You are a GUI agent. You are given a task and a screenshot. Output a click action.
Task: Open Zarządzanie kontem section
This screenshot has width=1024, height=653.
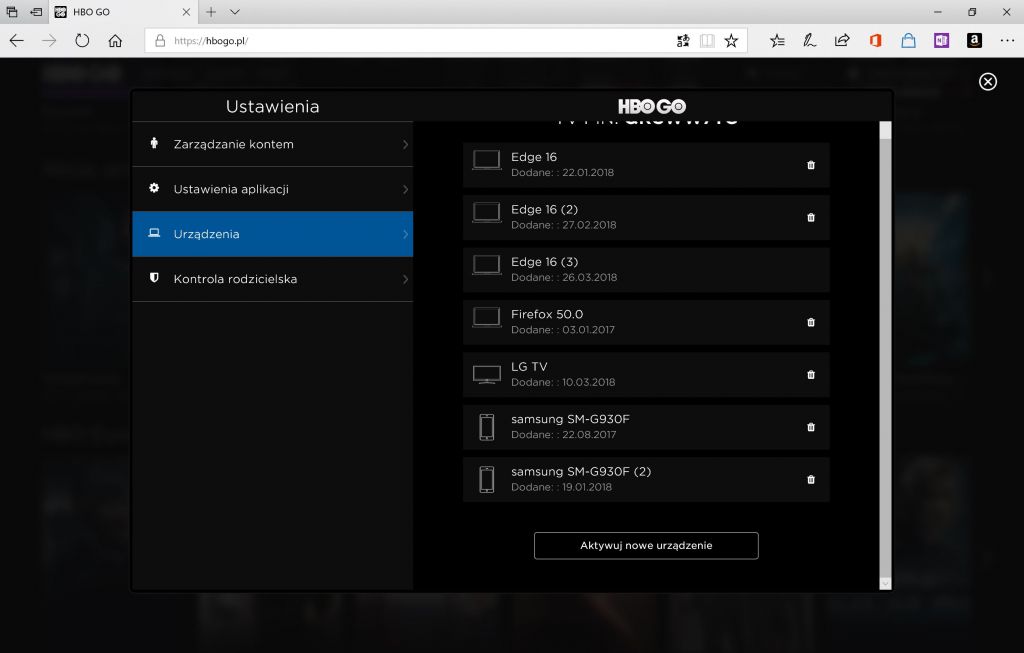[272, 144]
